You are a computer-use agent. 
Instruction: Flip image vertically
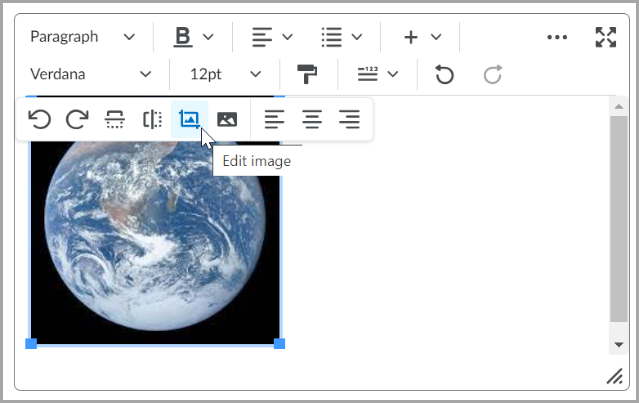[115, 119]
